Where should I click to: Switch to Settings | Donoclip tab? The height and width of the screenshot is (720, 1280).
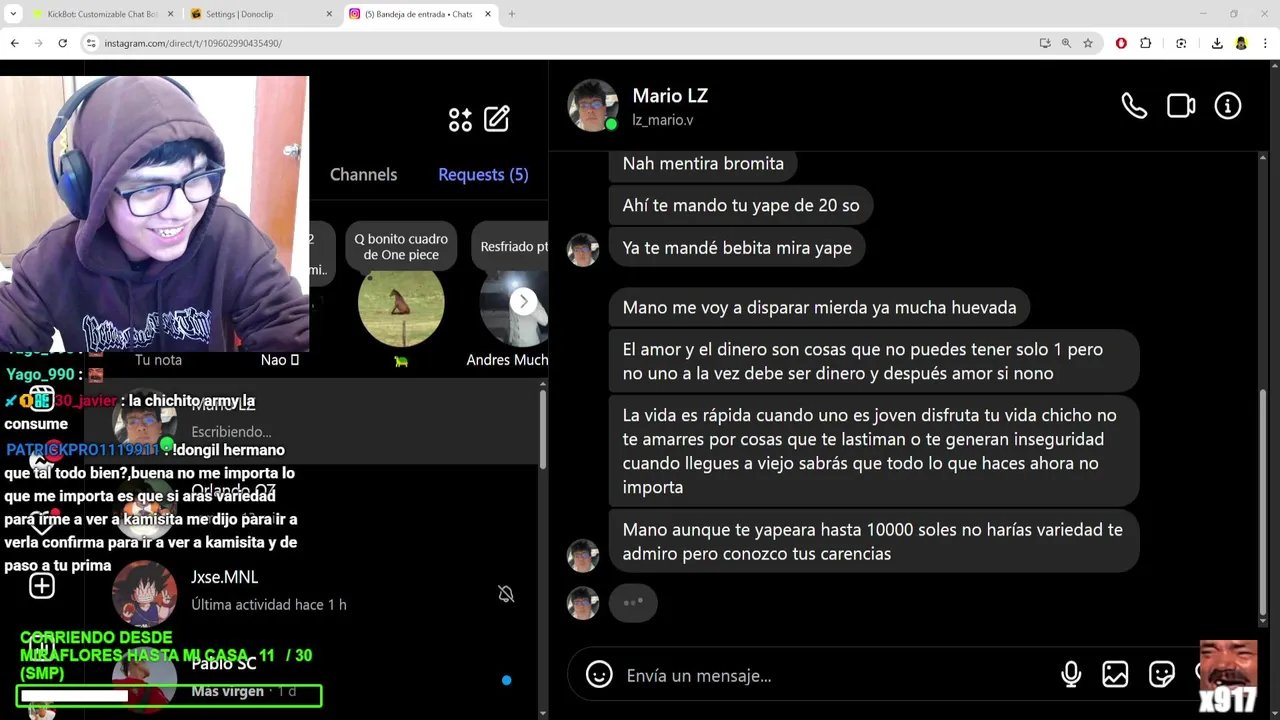[x=260, y=14]
